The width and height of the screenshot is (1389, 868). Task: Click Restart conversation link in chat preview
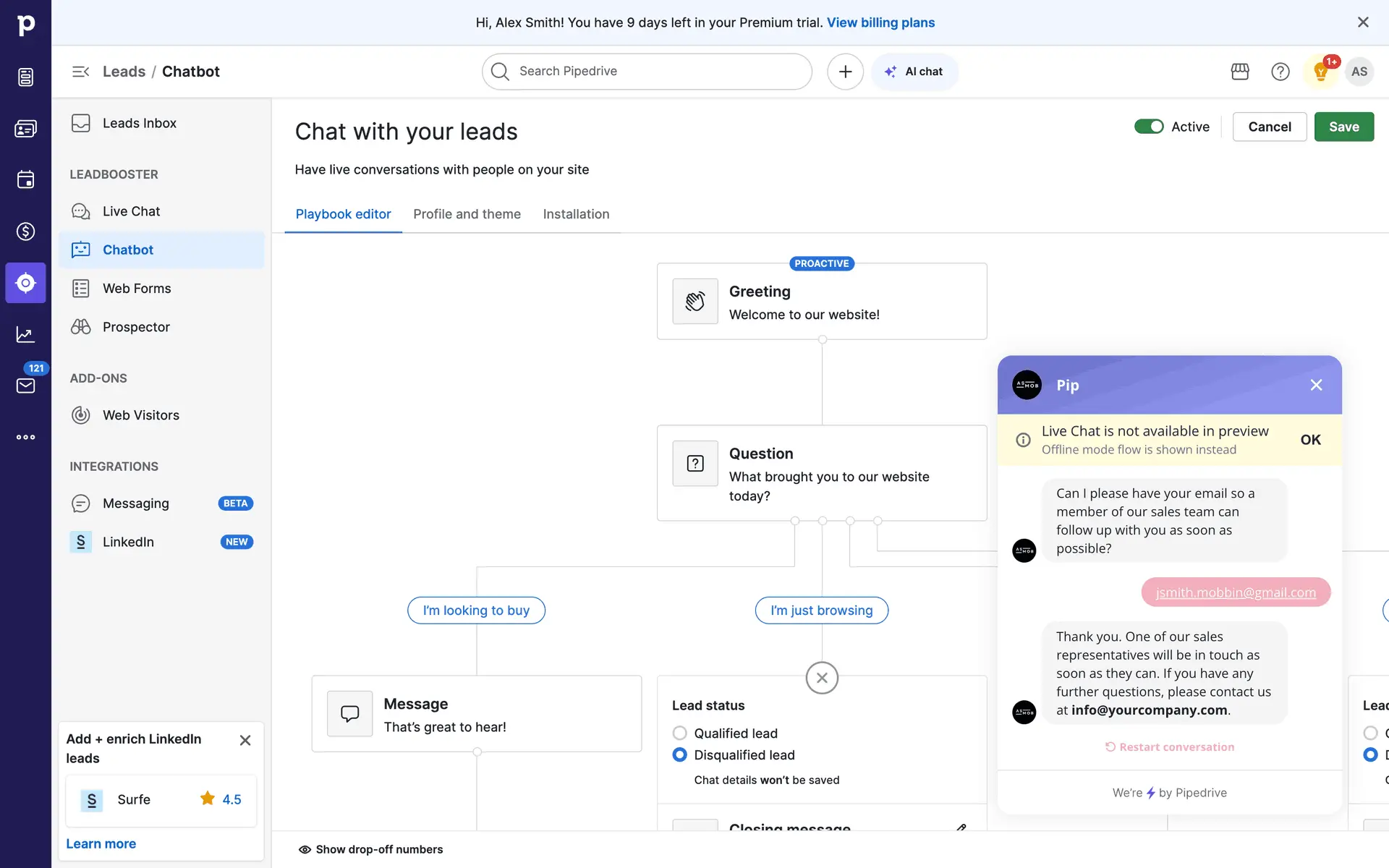pos(1170,747)
